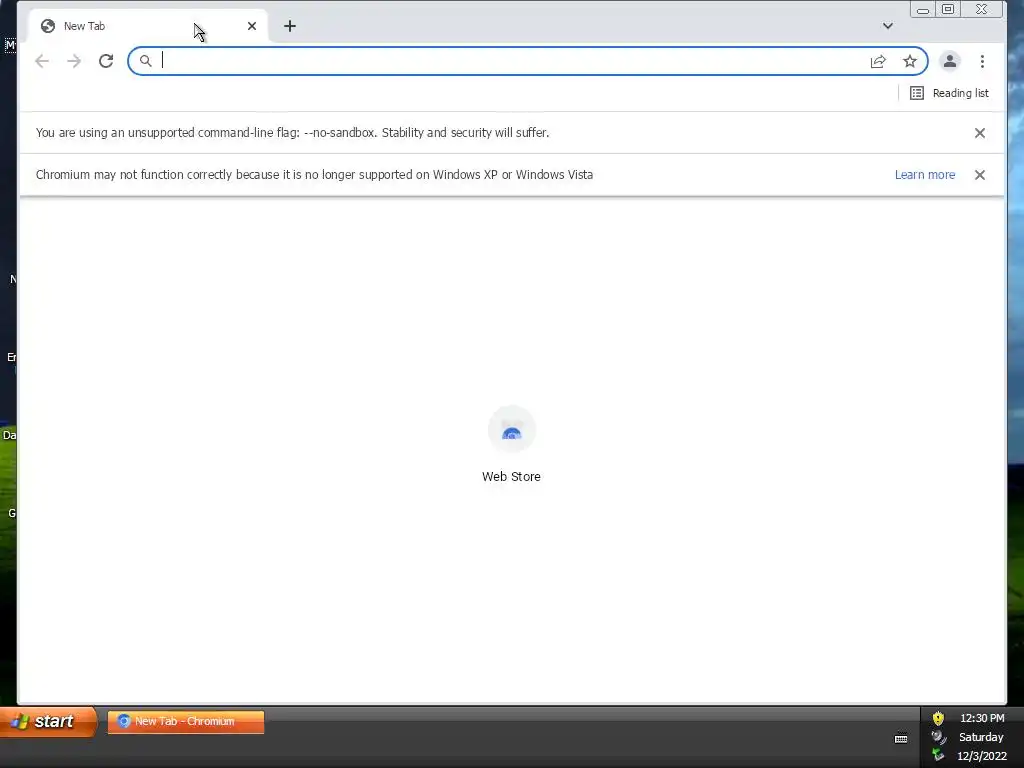The width and height of the screenshot is (1024, 768).
Task: Select the New Tab tab
Action: coord(149,26)
